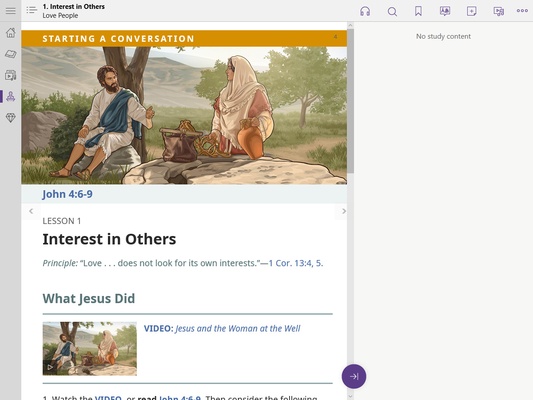533x400 pixels.
Task: Click the main illustration of Jesus at the well
Action: point(184,116)
